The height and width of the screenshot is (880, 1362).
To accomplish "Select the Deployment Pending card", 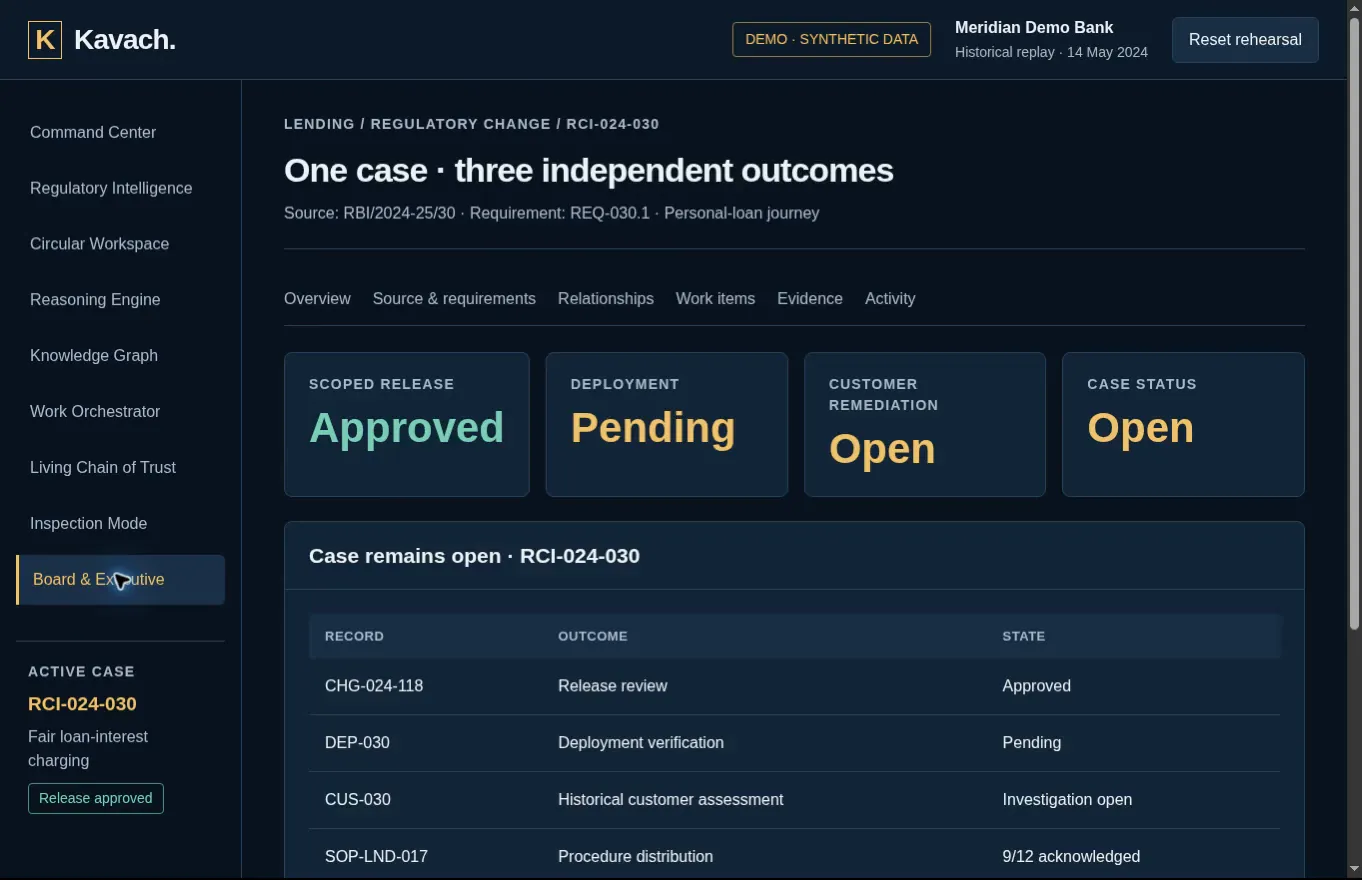I will (x=667, y=424).
